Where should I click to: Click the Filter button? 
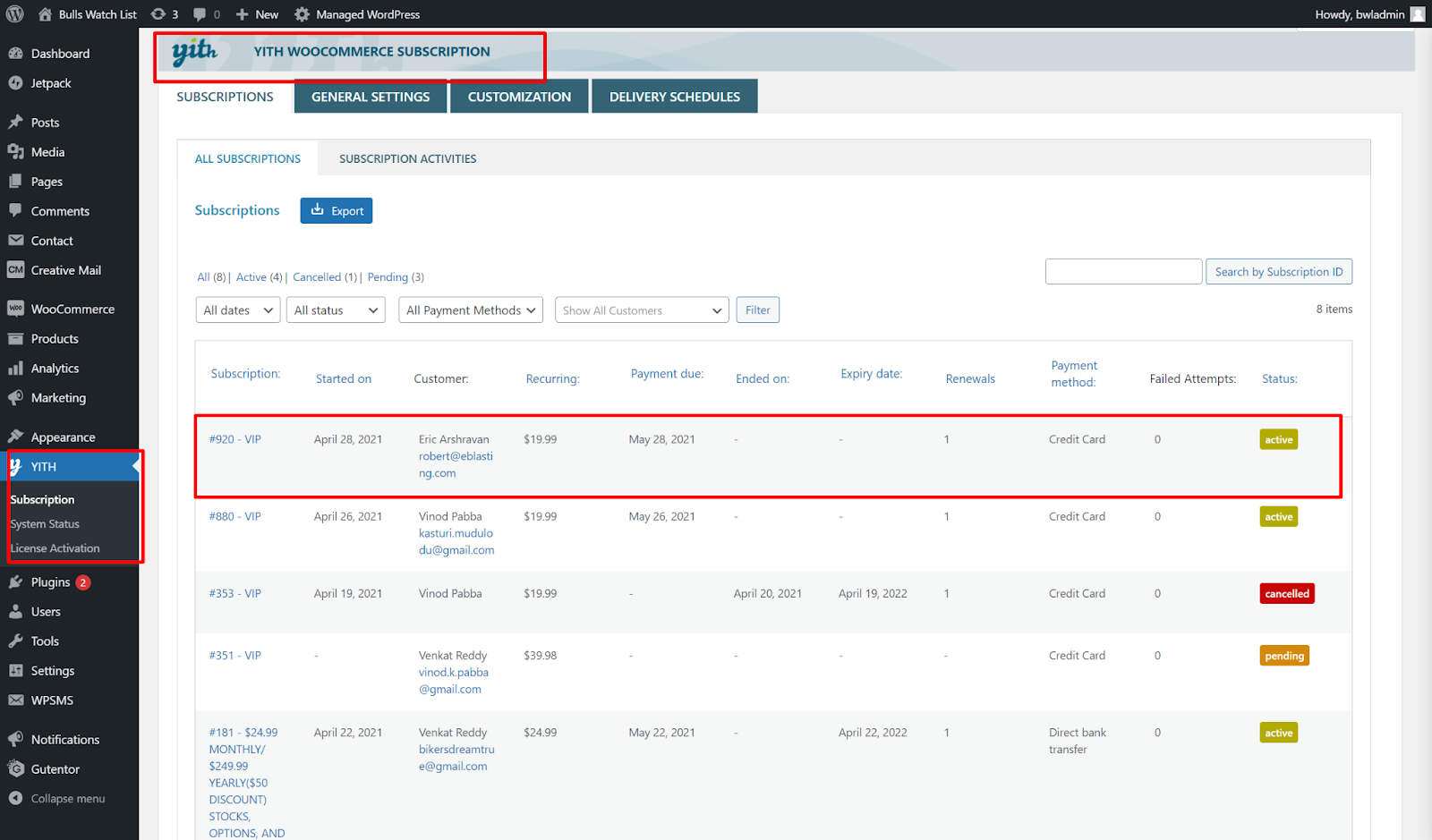click(x=758, y=310)
